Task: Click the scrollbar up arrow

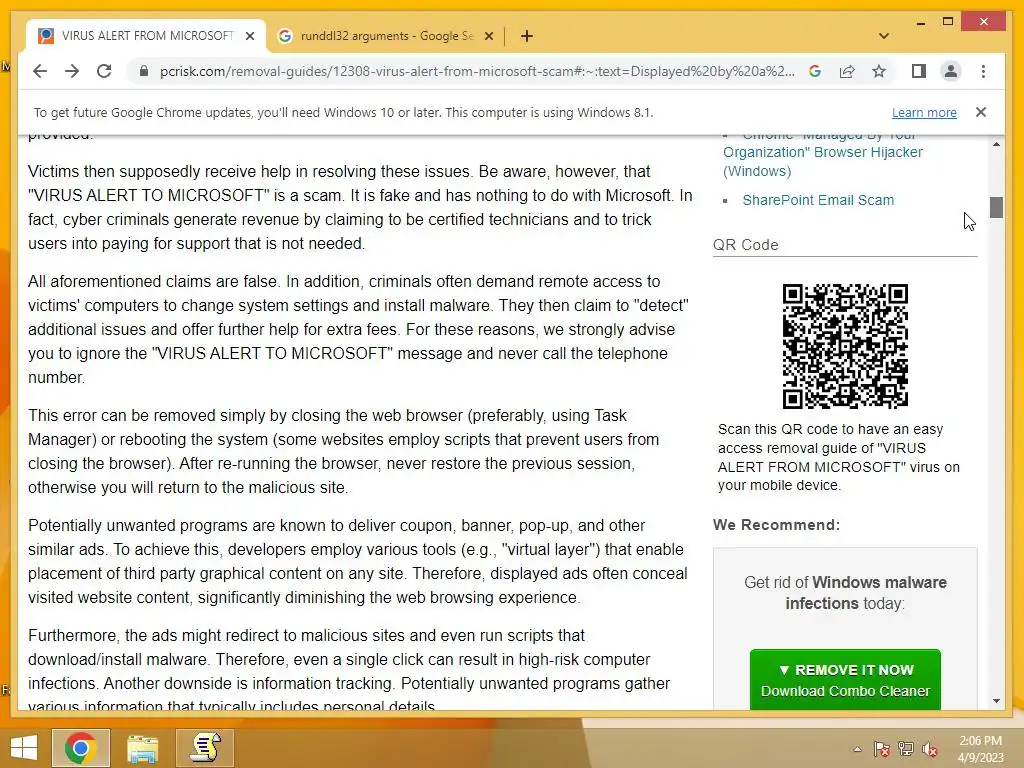Action: tap(996, 144)
